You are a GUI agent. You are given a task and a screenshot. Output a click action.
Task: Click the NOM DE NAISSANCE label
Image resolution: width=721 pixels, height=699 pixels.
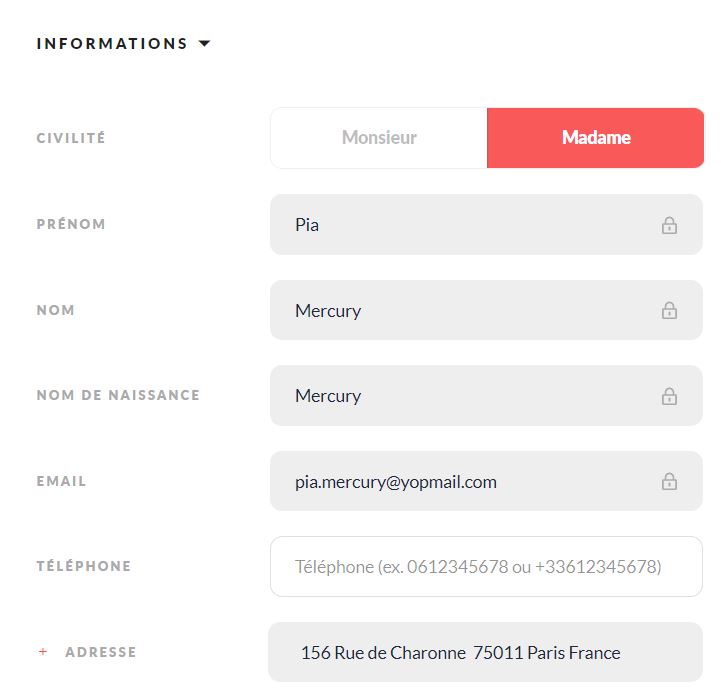(x=118, y=395)
